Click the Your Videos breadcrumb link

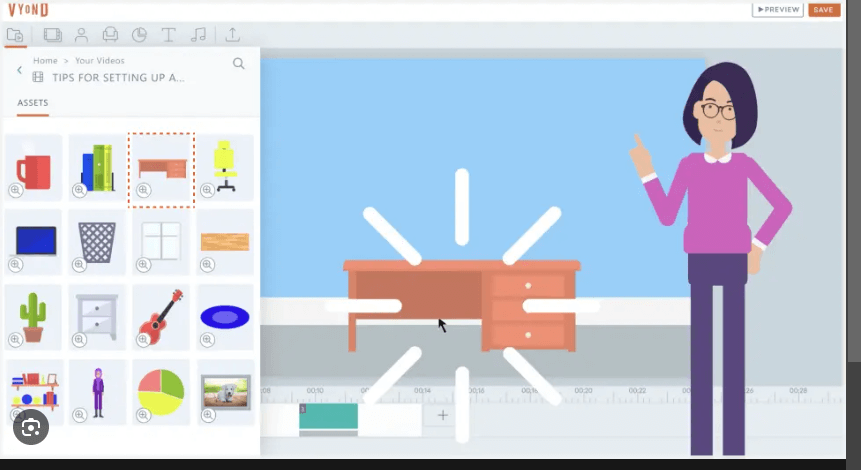(100, 61)
